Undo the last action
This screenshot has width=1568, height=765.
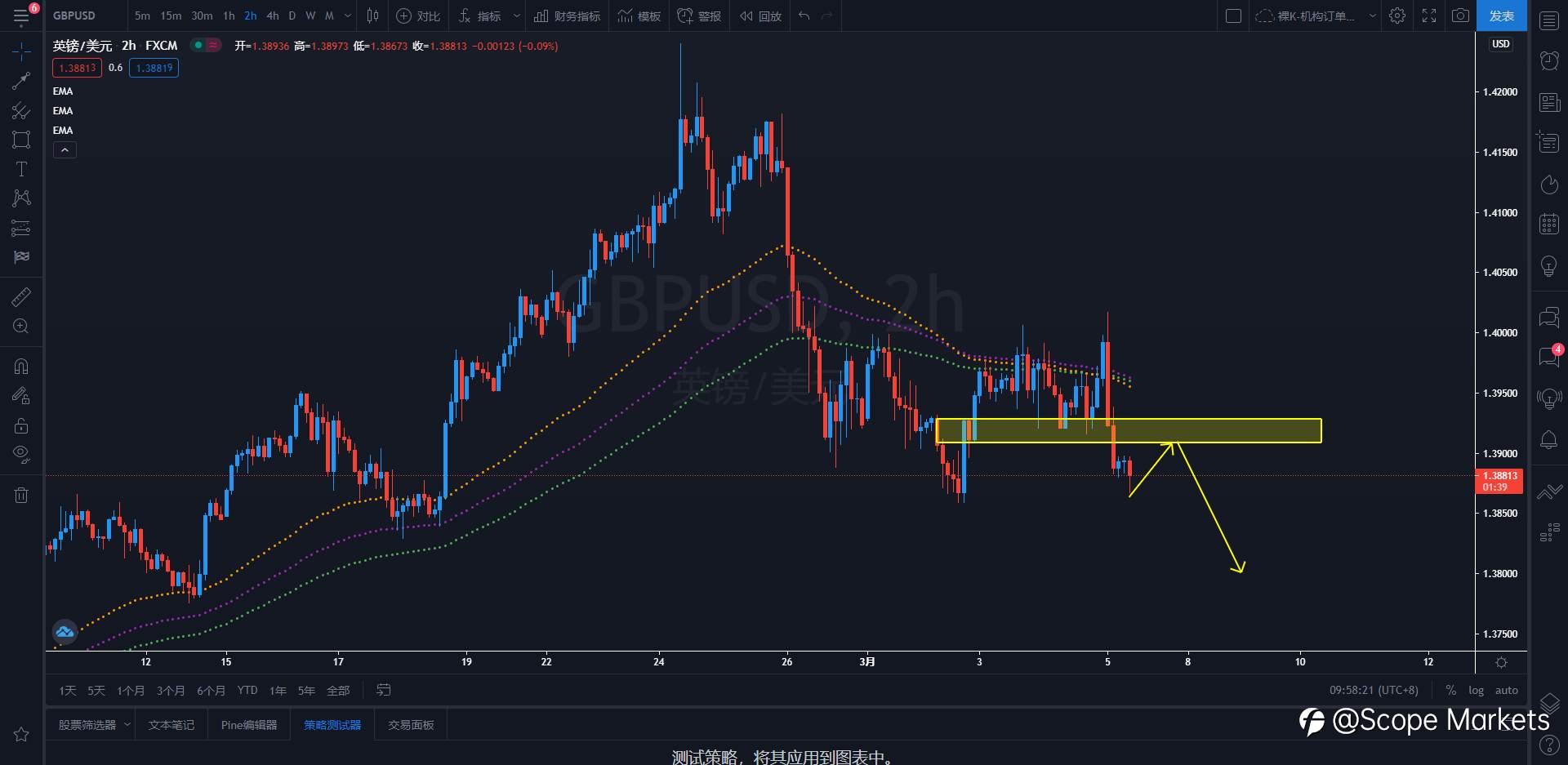tap(804, 16)
